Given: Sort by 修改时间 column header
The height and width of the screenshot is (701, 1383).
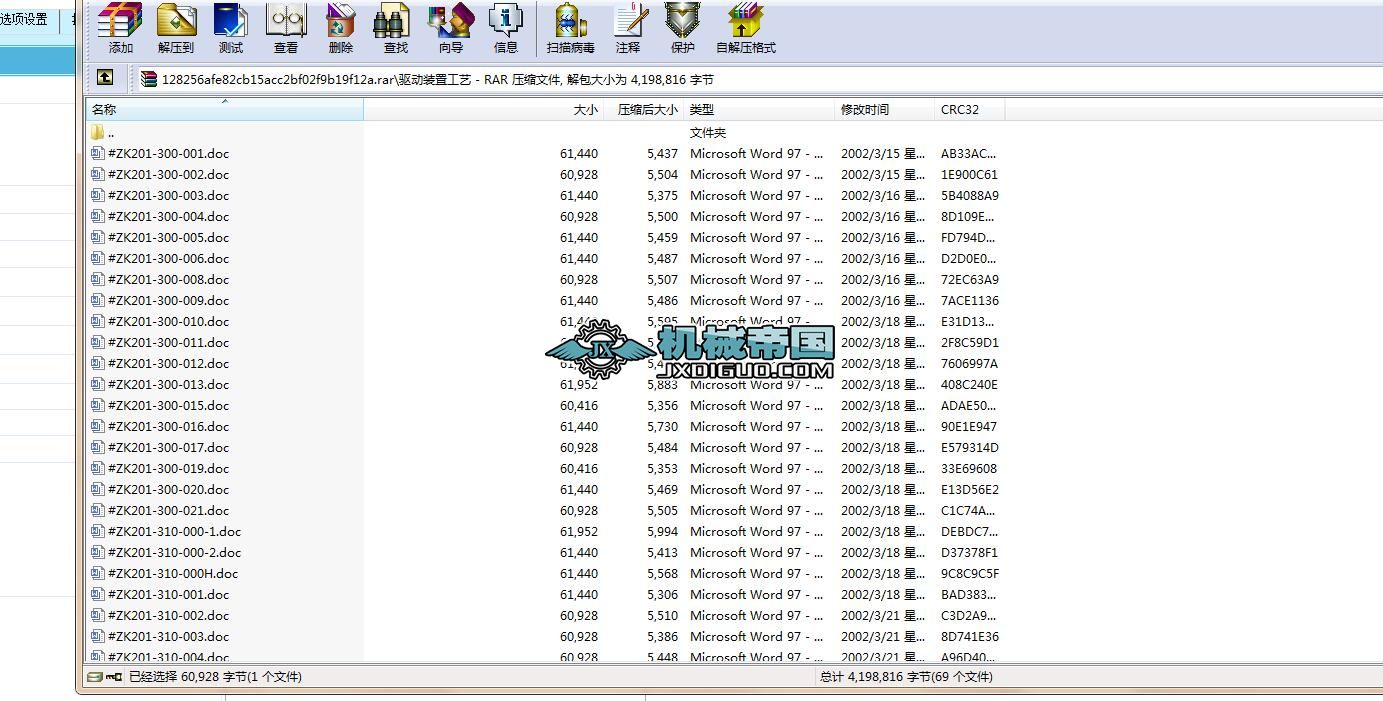Looking at the screenshot, I should [885, 110].
